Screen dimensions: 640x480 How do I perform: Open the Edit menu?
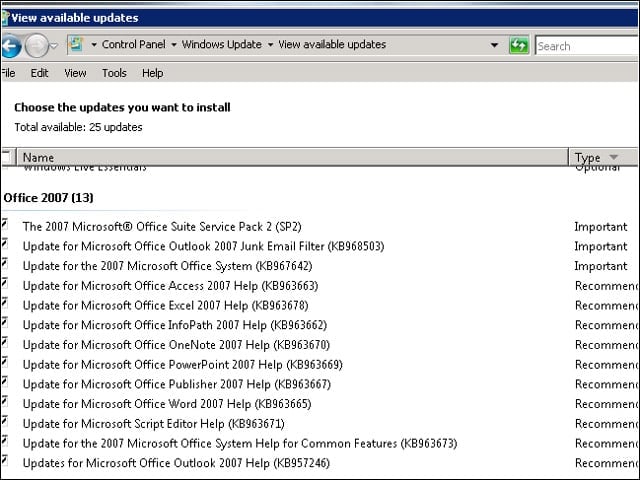(39, 73)
